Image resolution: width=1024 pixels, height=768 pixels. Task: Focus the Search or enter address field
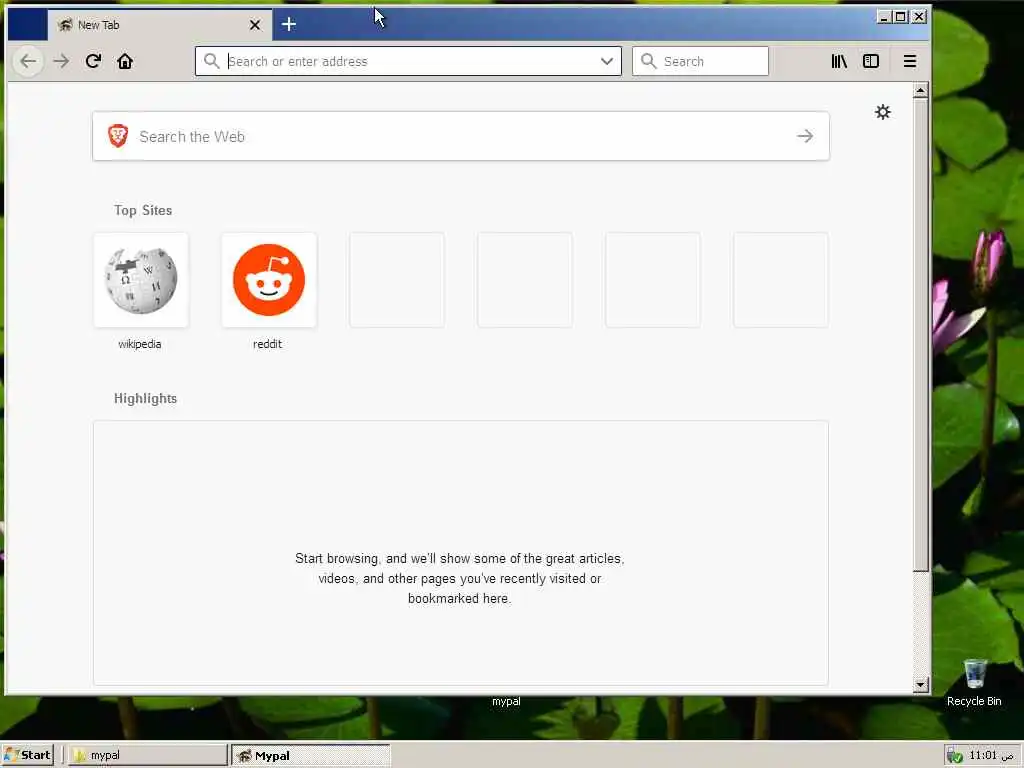click(x=408, y=61)
